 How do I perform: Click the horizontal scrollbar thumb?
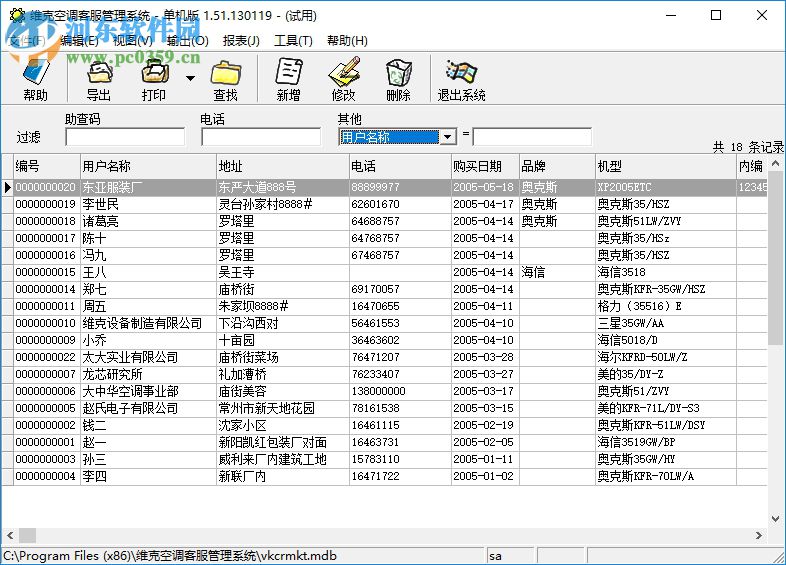(28, 535)
